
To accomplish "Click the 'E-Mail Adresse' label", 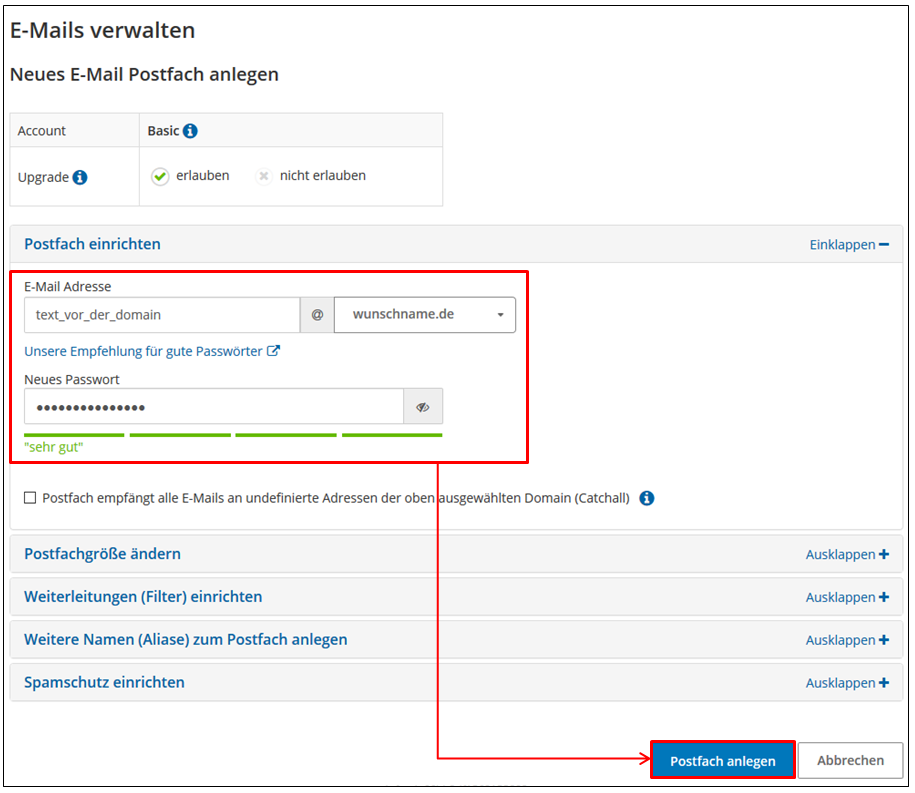I will 68,287.
